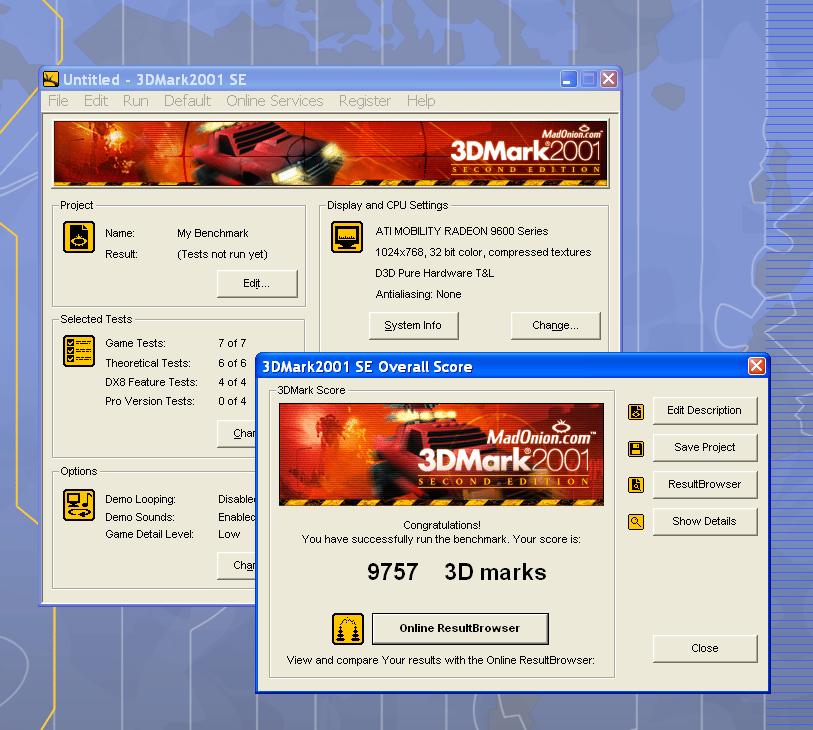This screenshot has height=730, width=813.
Task: Click 'Demo Looping:' label
Action: tap(141, 499)
